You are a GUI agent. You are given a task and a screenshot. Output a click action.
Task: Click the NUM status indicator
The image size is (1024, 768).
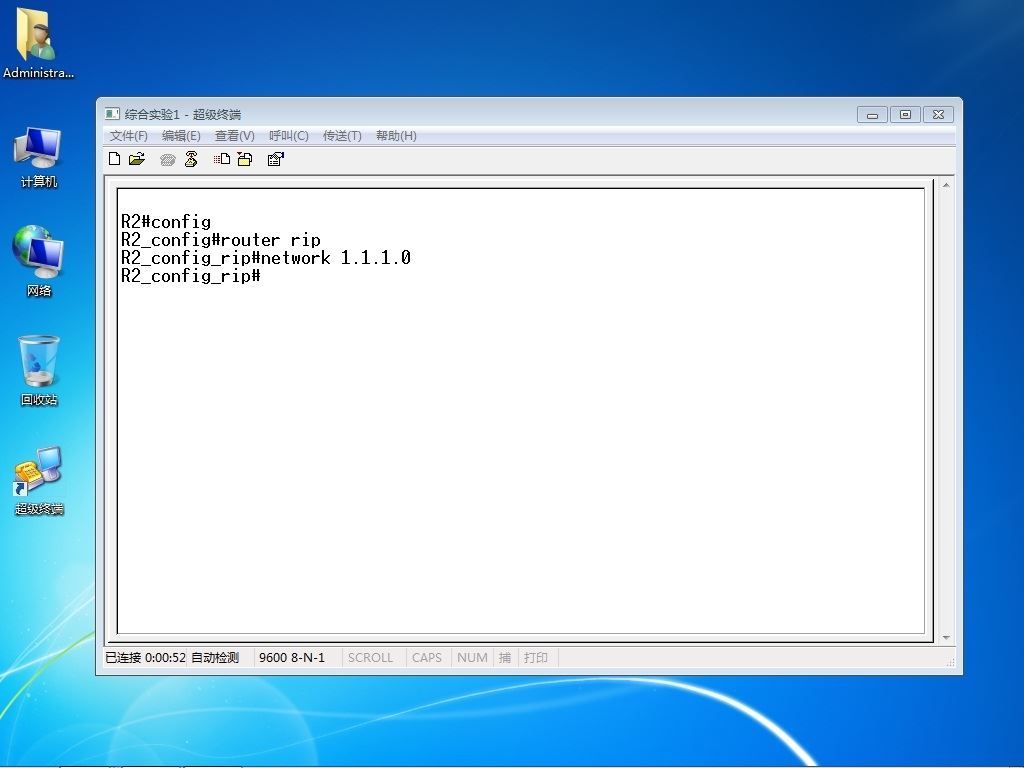(472, 658)
